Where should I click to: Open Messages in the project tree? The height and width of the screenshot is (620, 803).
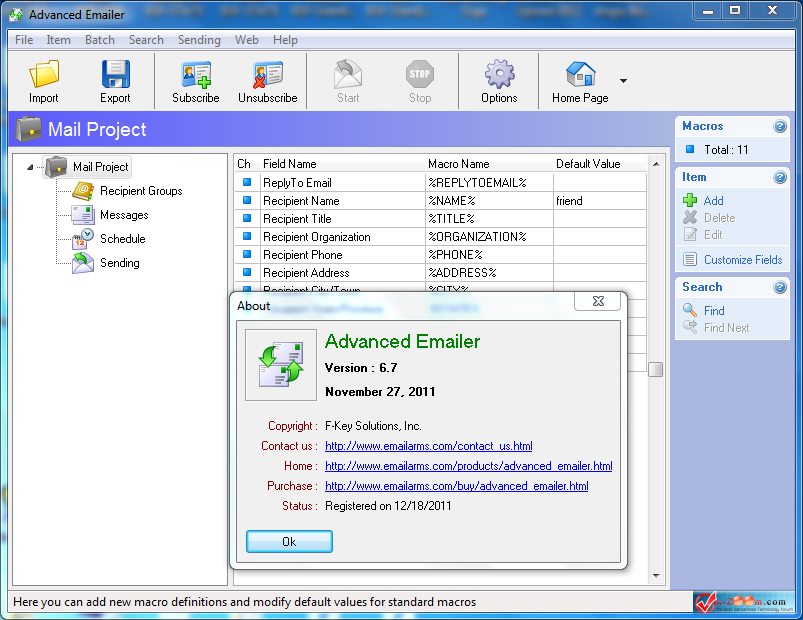point(124,215)
